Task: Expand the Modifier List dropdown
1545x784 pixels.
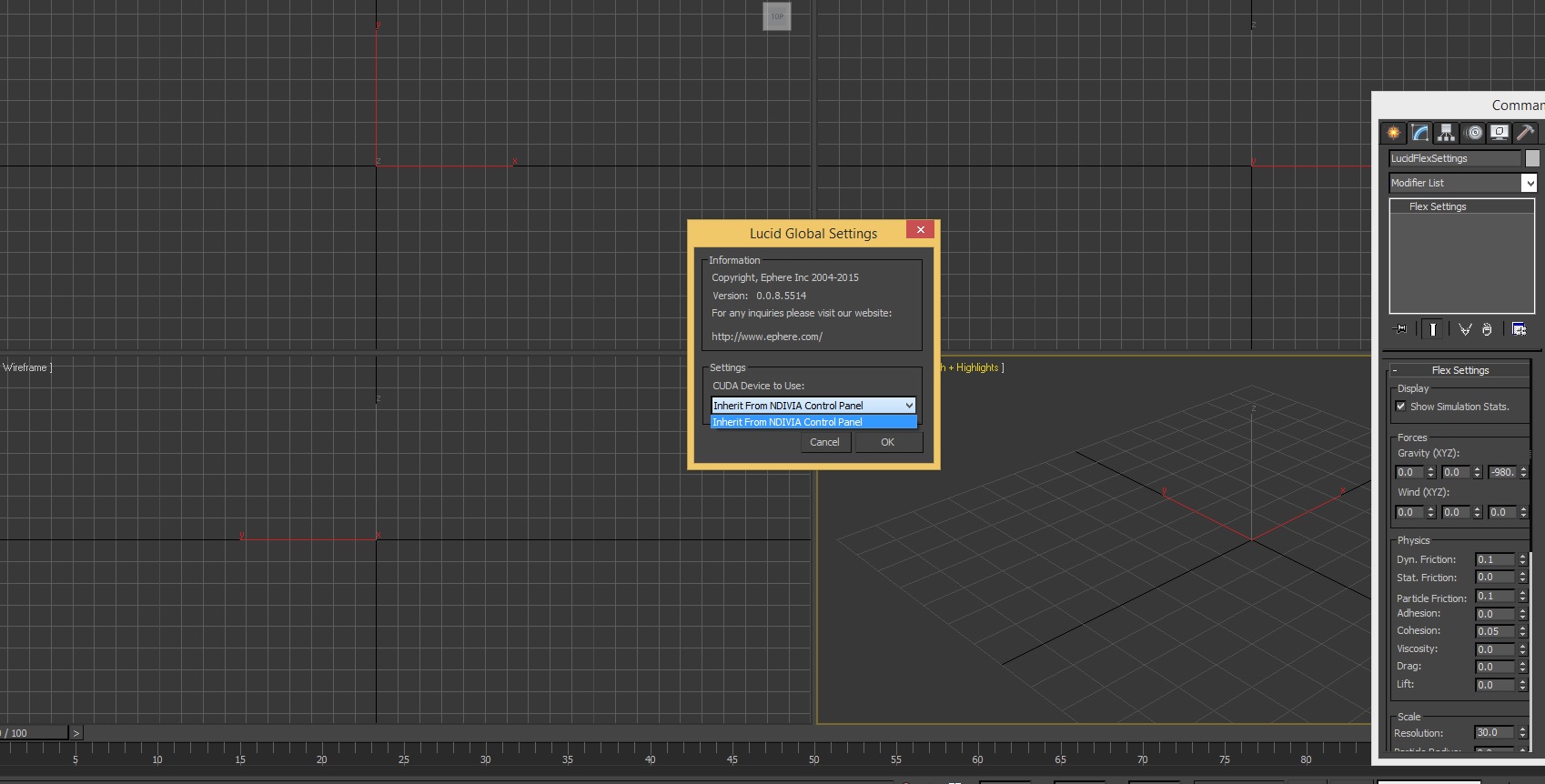Action: tap(1530, 183)
